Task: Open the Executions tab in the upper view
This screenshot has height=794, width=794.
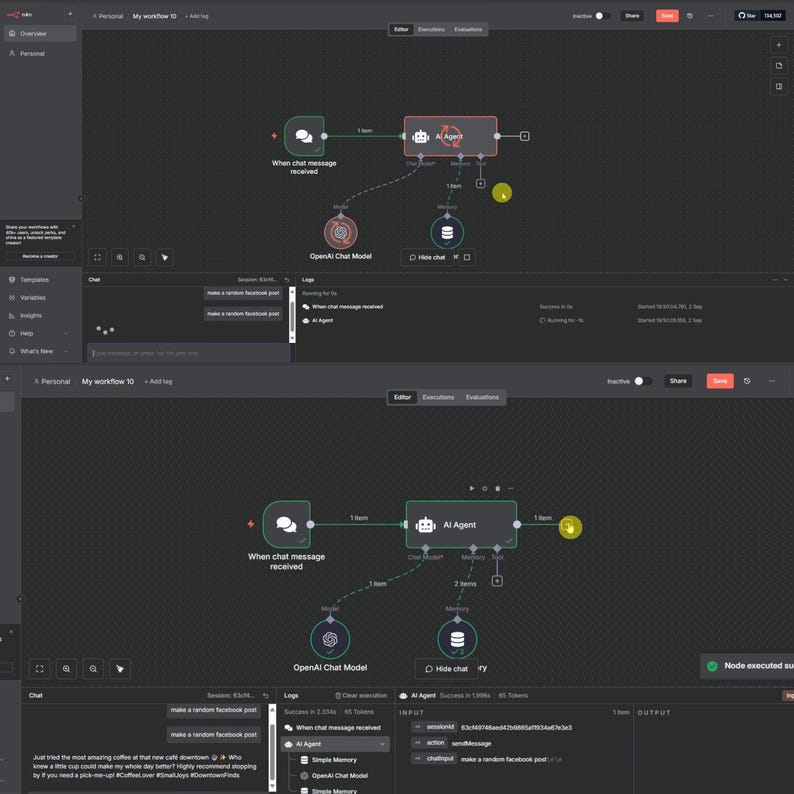Action: click(431, 29)
